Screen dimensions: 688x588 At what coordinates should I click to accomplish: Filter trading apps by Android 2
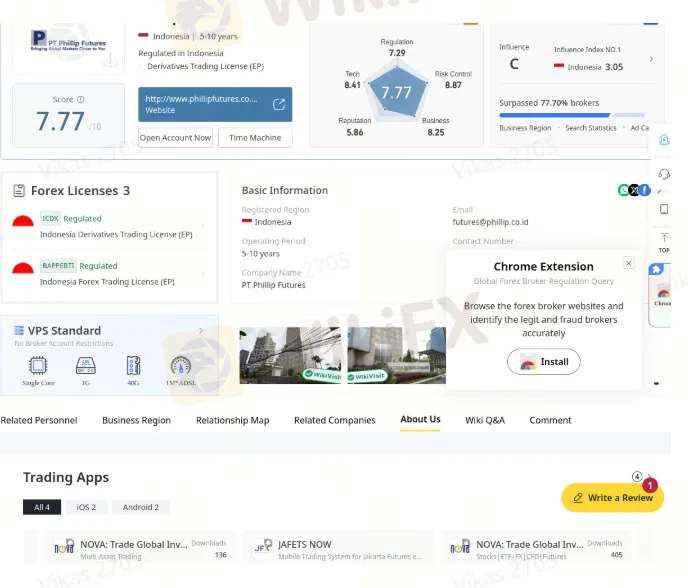click(x=141, y=507)
